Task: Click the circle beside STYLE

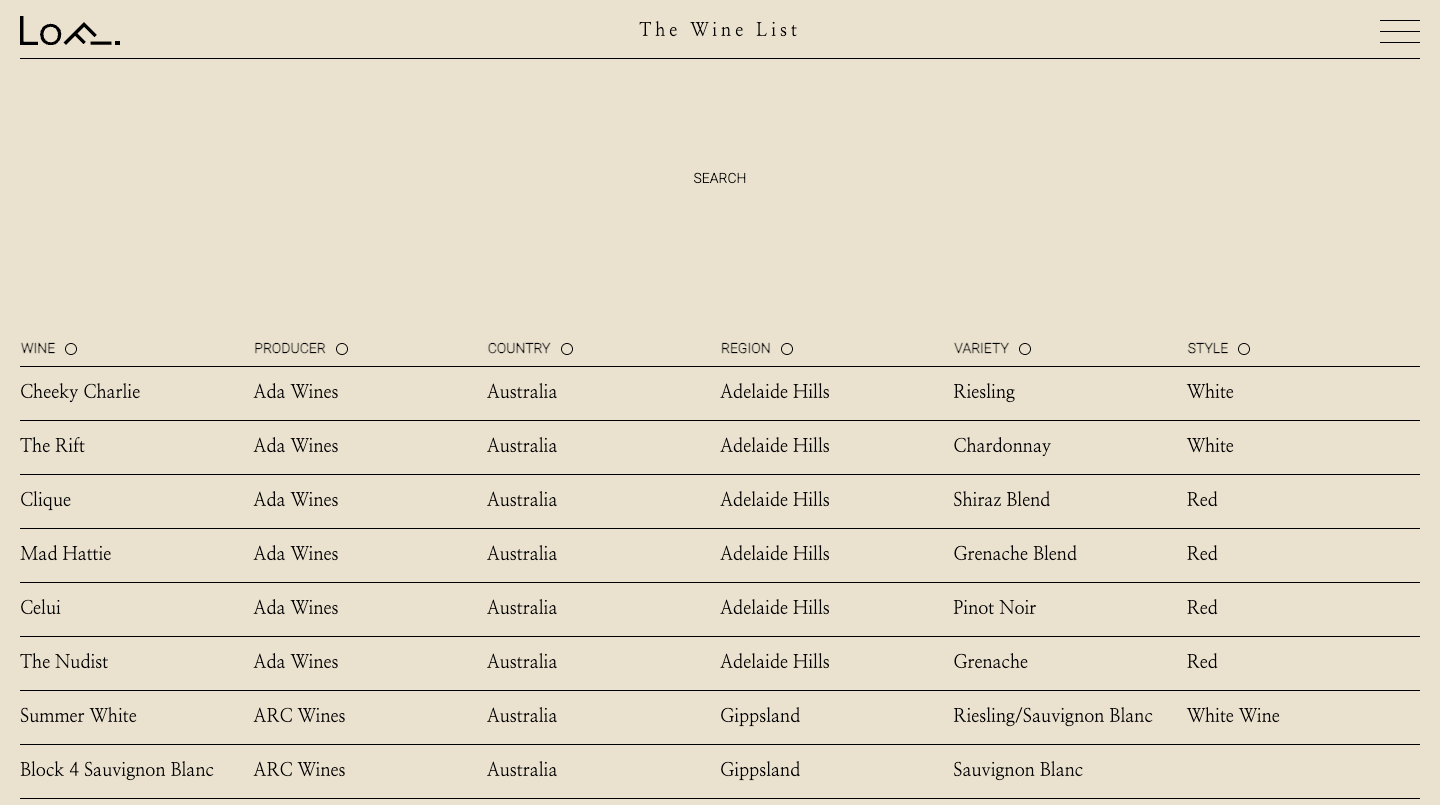Action: coord(1244,349)
